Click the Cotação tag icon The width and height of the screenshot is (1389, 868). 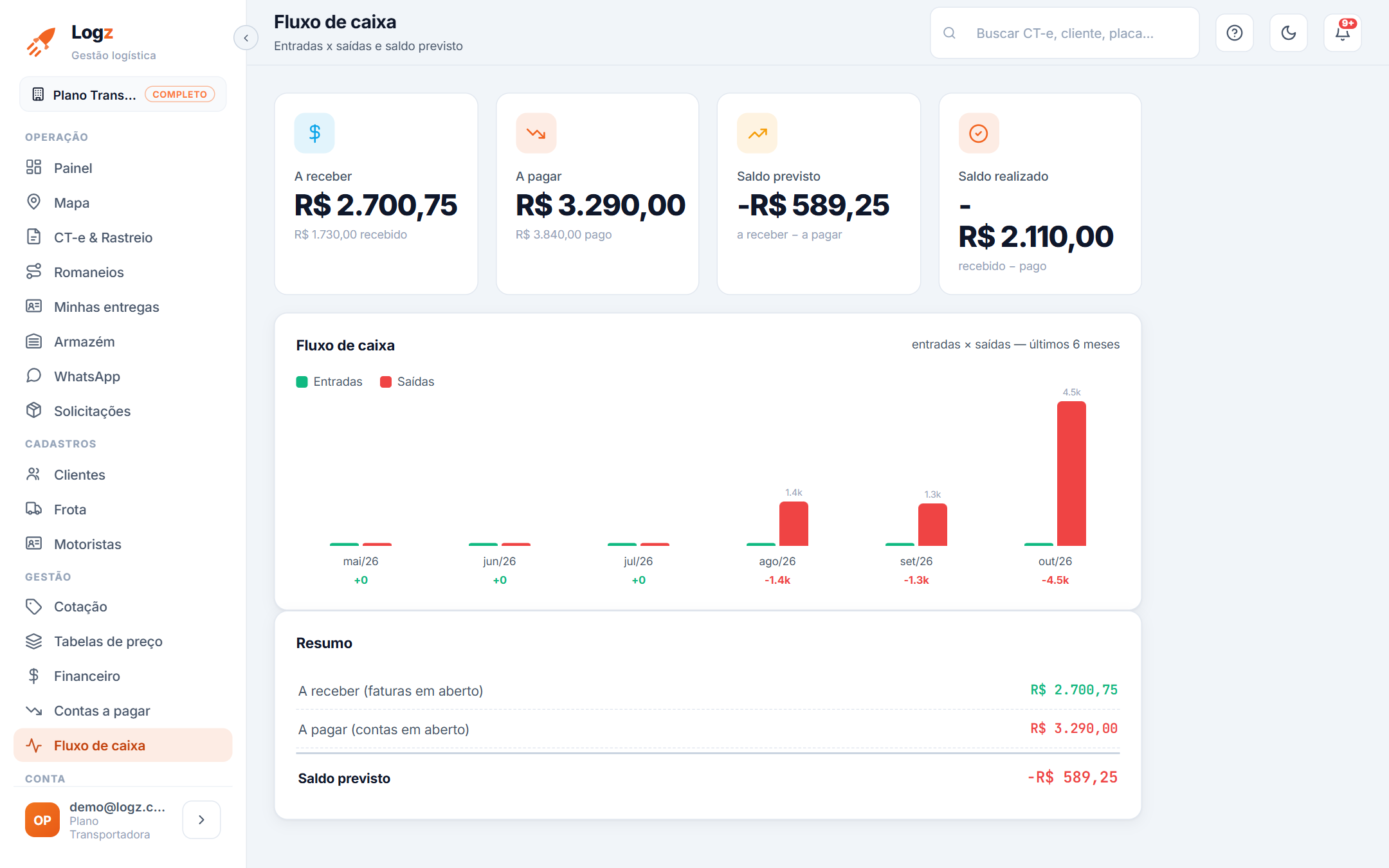pyautogui.click(x=34, y=606)
